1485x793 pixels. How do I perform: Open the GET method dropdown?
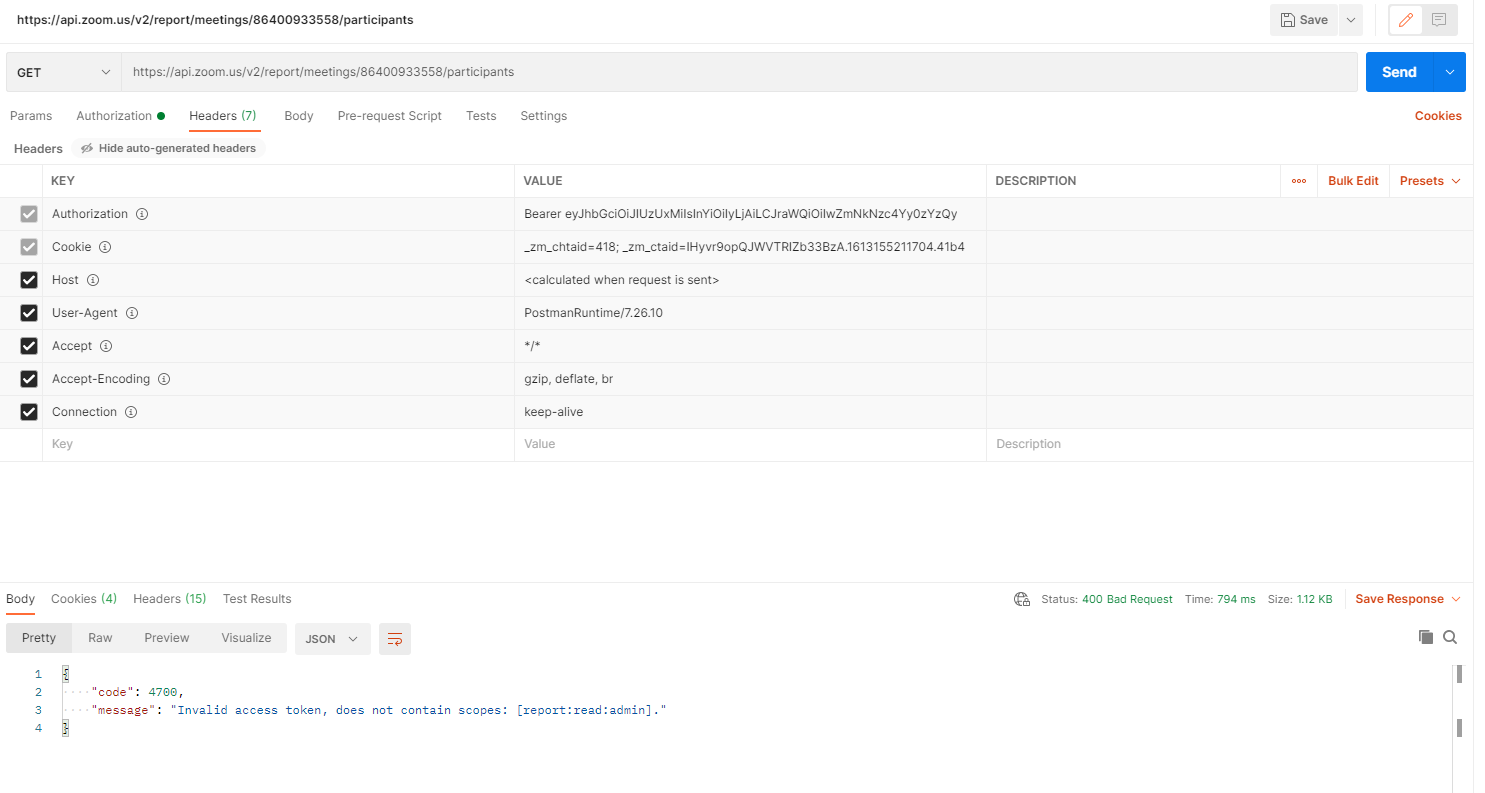point(64,72)
